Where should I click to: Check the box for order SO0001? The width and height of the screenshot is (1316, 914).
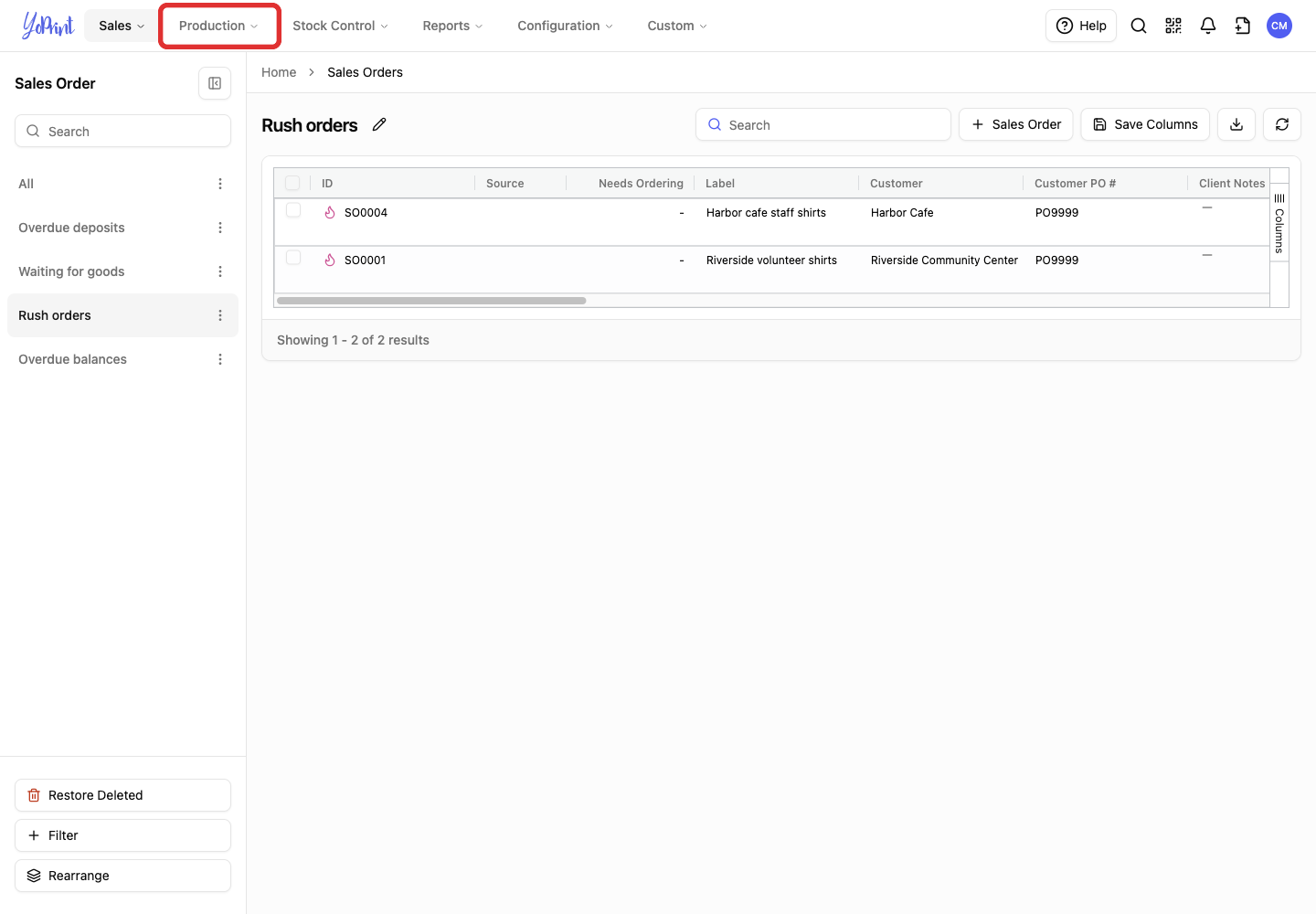coord(293,258)
